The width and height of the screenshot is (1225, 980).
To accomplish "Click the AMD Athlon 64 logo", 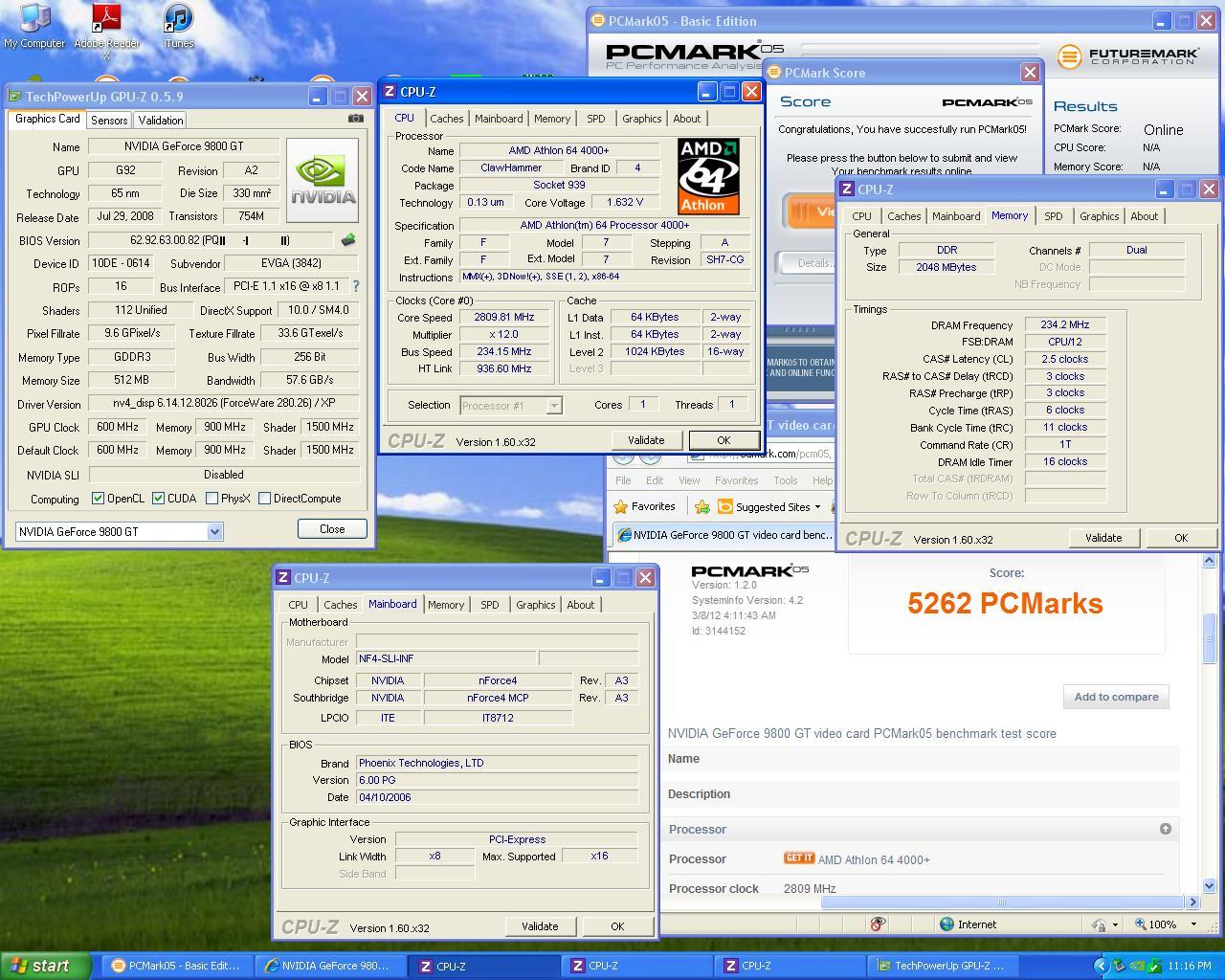I will click(708, 176).
